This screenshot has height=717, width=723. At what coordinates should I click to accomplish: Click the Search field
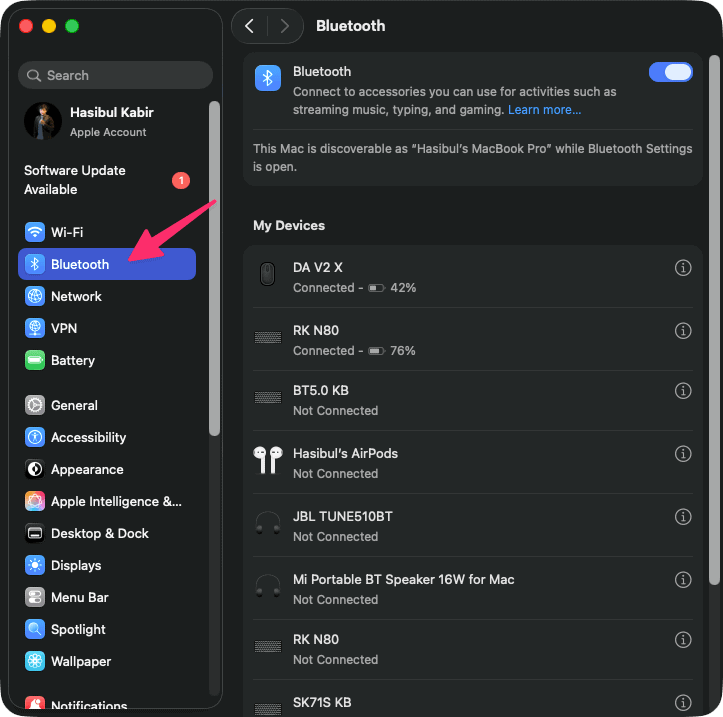[x=115, y=75]
